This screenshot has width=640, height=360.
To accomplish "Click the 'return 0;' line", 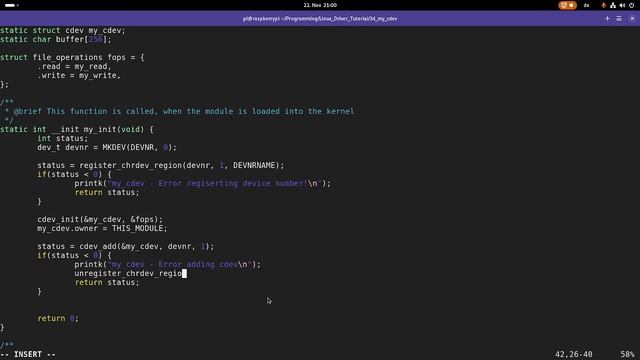I will click(x=58, y=318).
